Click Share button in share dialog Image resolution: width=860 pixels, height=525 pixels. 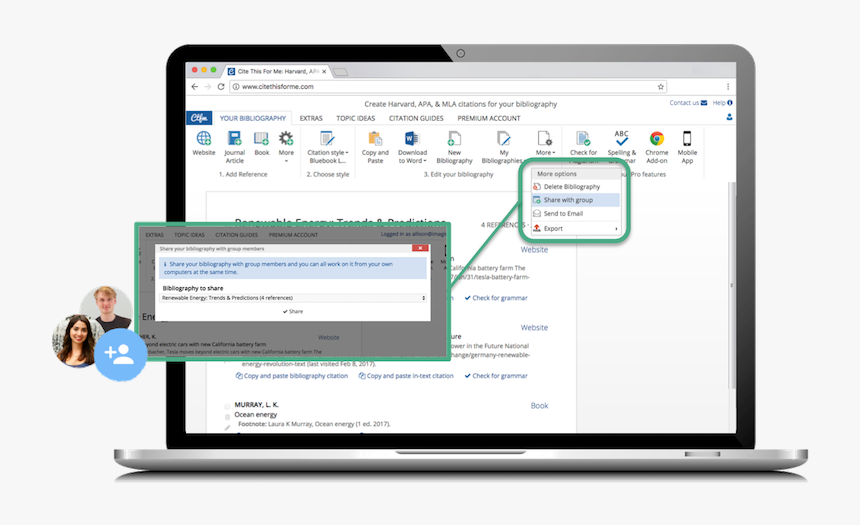[293, 311]
